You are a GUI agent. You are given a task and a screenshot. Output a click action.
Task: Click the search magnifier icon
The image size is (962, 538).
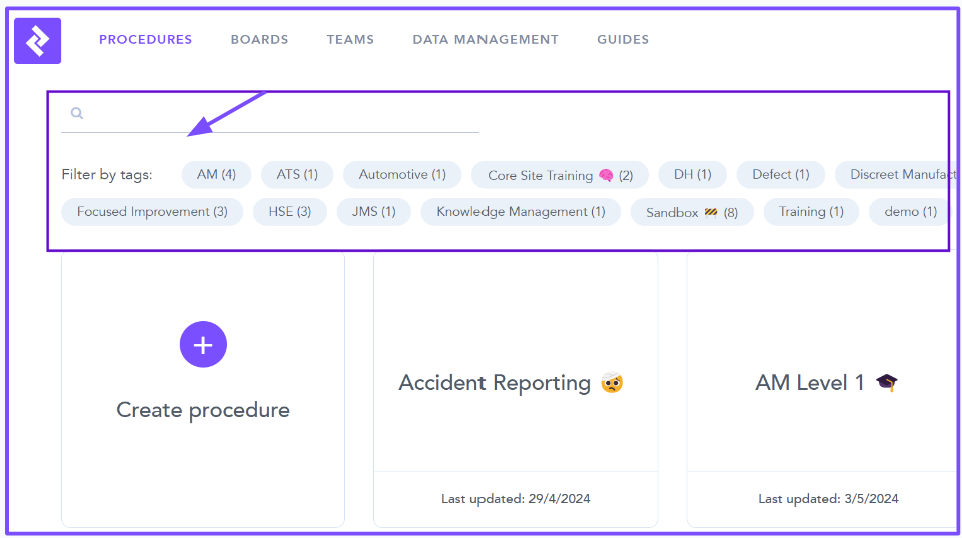[x=77, y=114]
